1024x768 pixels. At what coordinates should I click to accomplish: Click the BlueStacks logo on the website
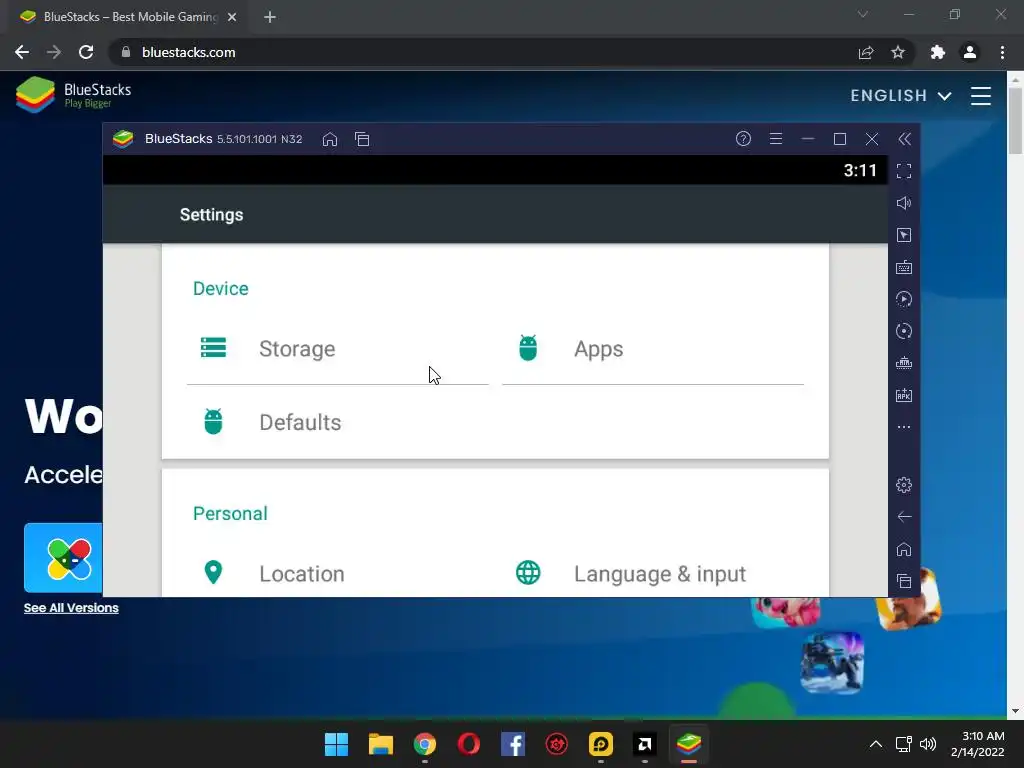point(73,95)
